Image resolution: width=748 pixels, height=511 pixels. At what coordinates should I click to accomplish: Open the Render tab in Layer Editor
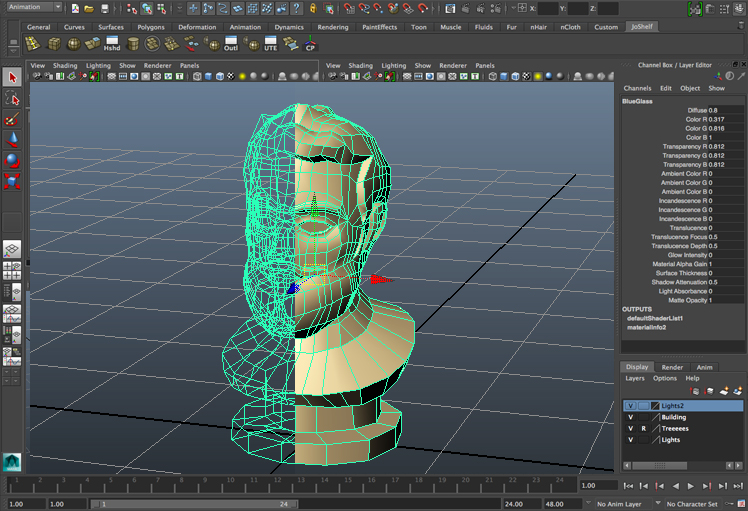(x=672, y=367)
